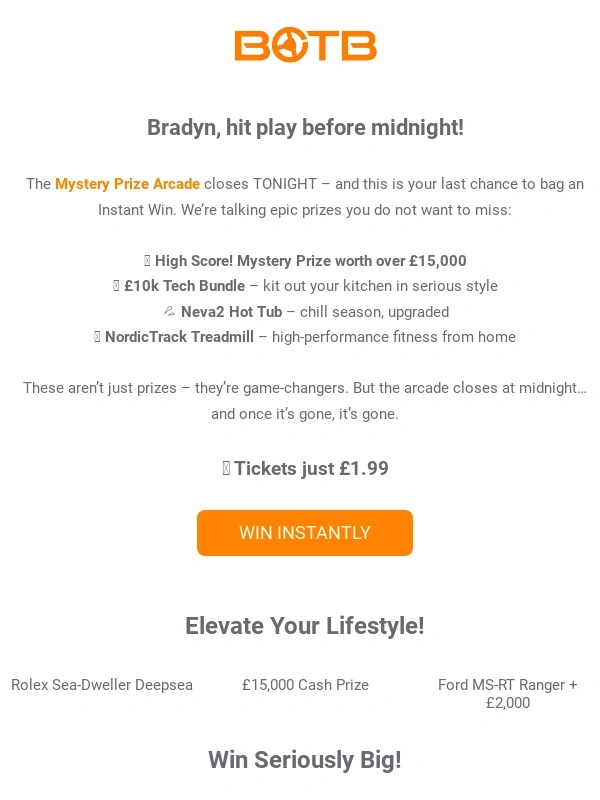600x800 pixels.
Task: Open the Ford MS-RT Ranger + £2,000 prize
Action: 507,694
